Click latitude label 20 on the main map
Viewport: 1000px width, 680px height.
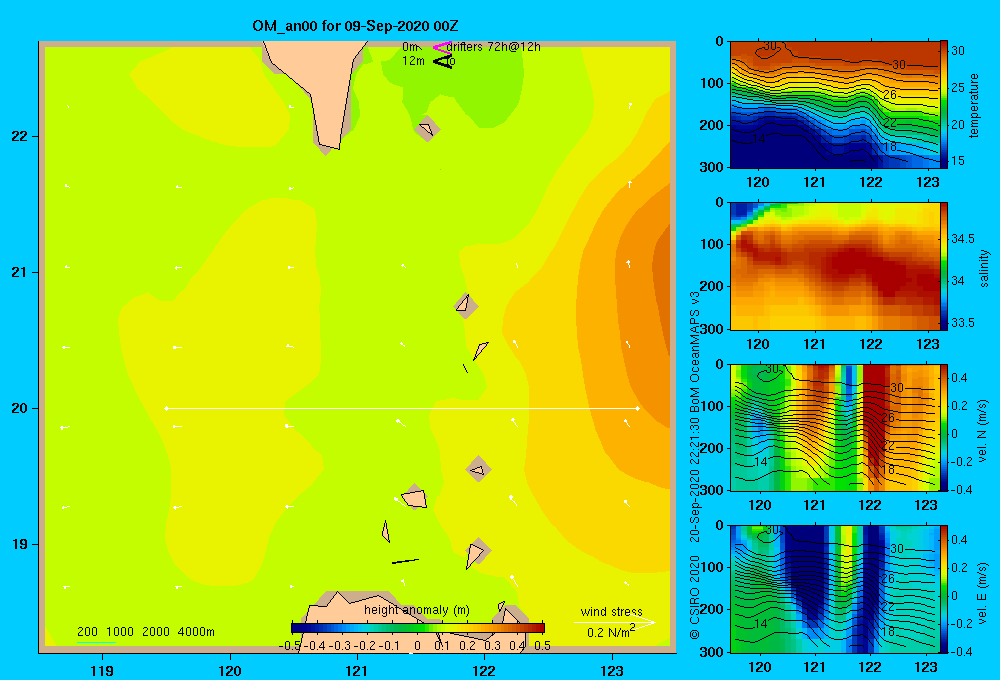point(19,408)
